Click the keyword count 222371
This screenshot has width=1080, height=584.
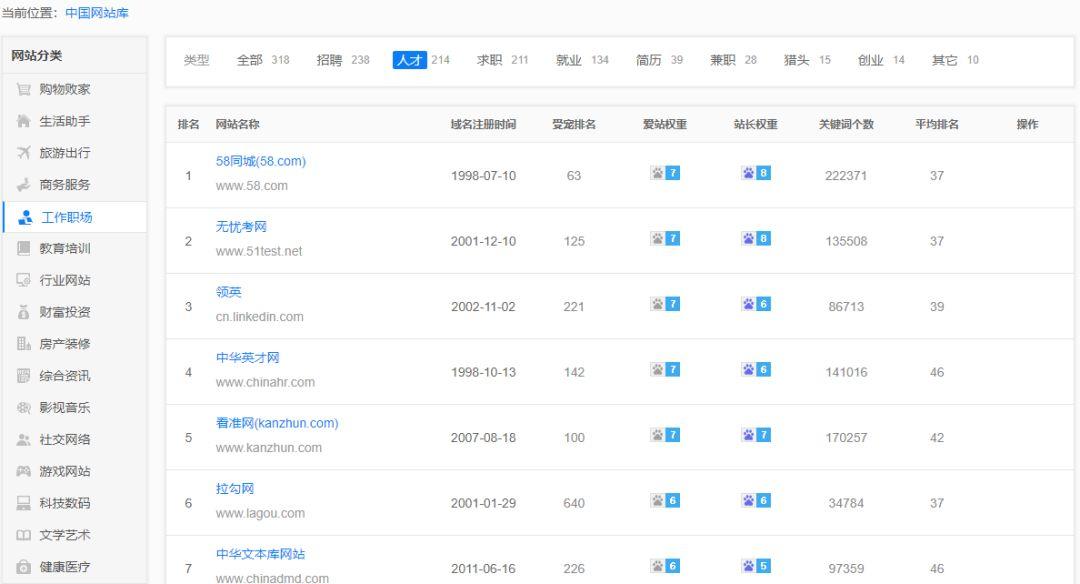pos(846,176)
